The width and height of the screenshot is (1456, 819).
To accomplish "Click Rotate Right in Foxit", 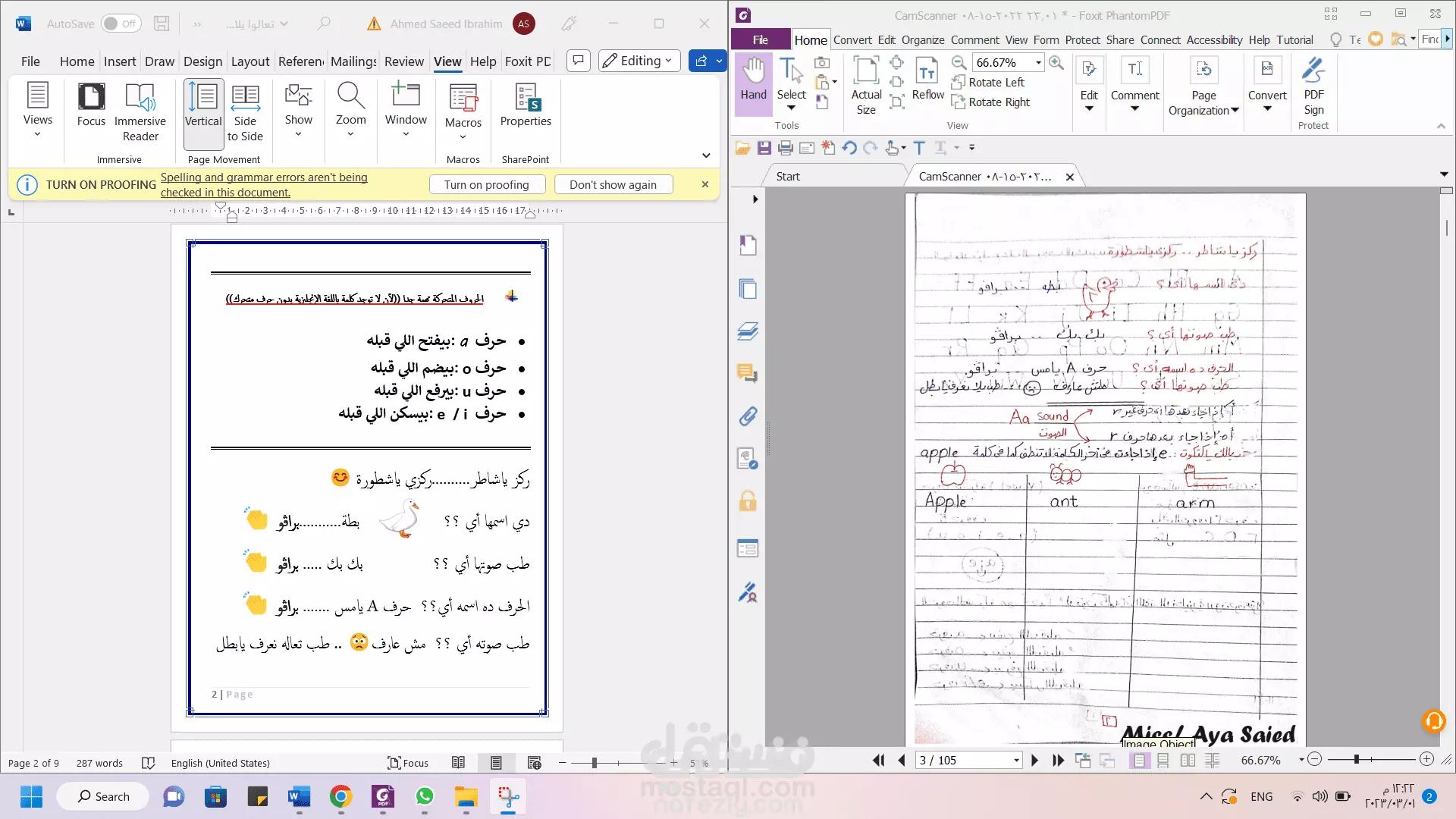I will click(x=990, y=102).
